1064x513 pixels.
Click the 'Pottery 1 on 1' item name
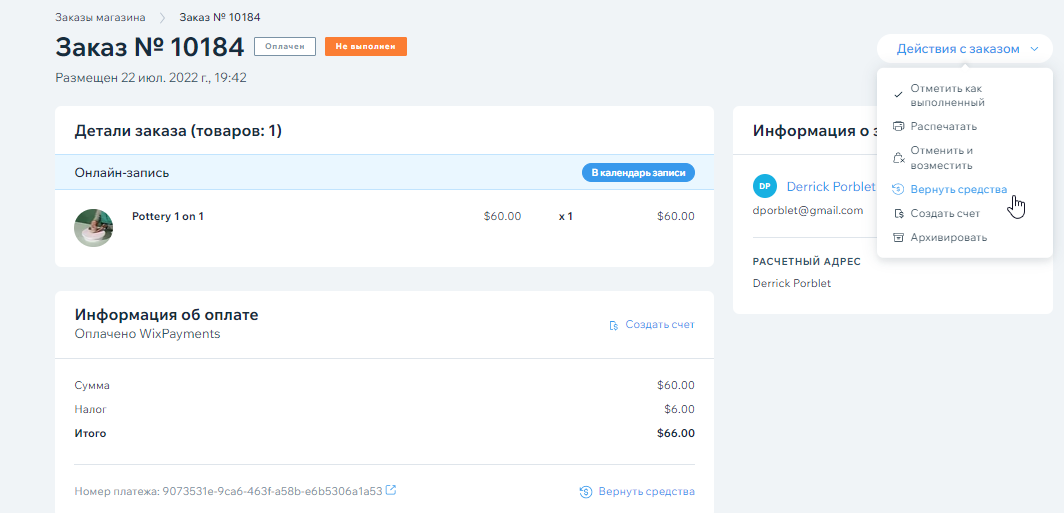168,216
